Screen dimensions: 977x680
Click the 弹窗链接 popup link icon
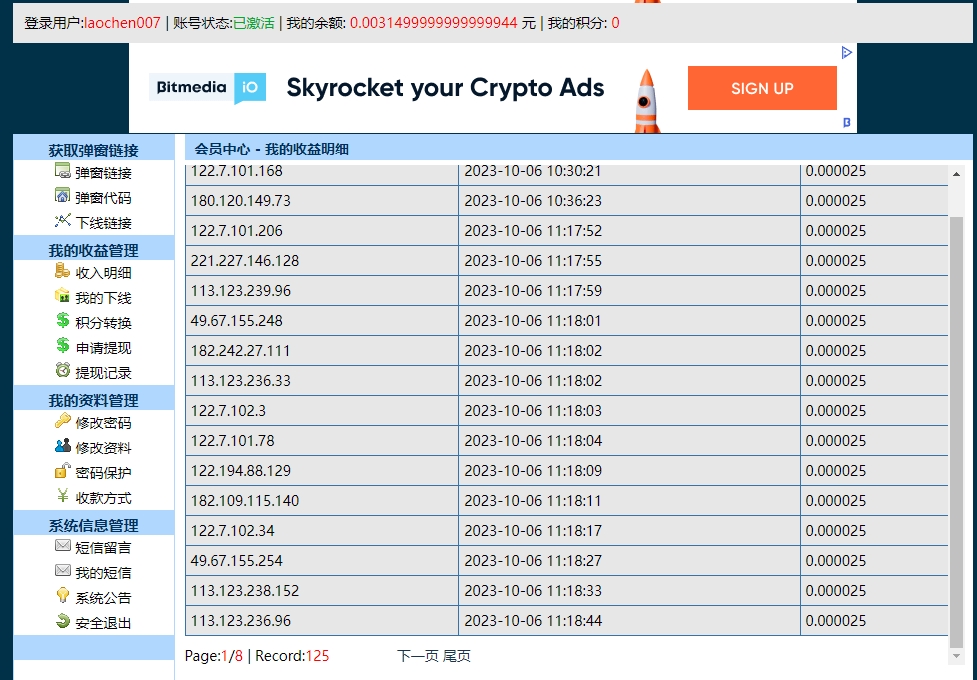62,172
